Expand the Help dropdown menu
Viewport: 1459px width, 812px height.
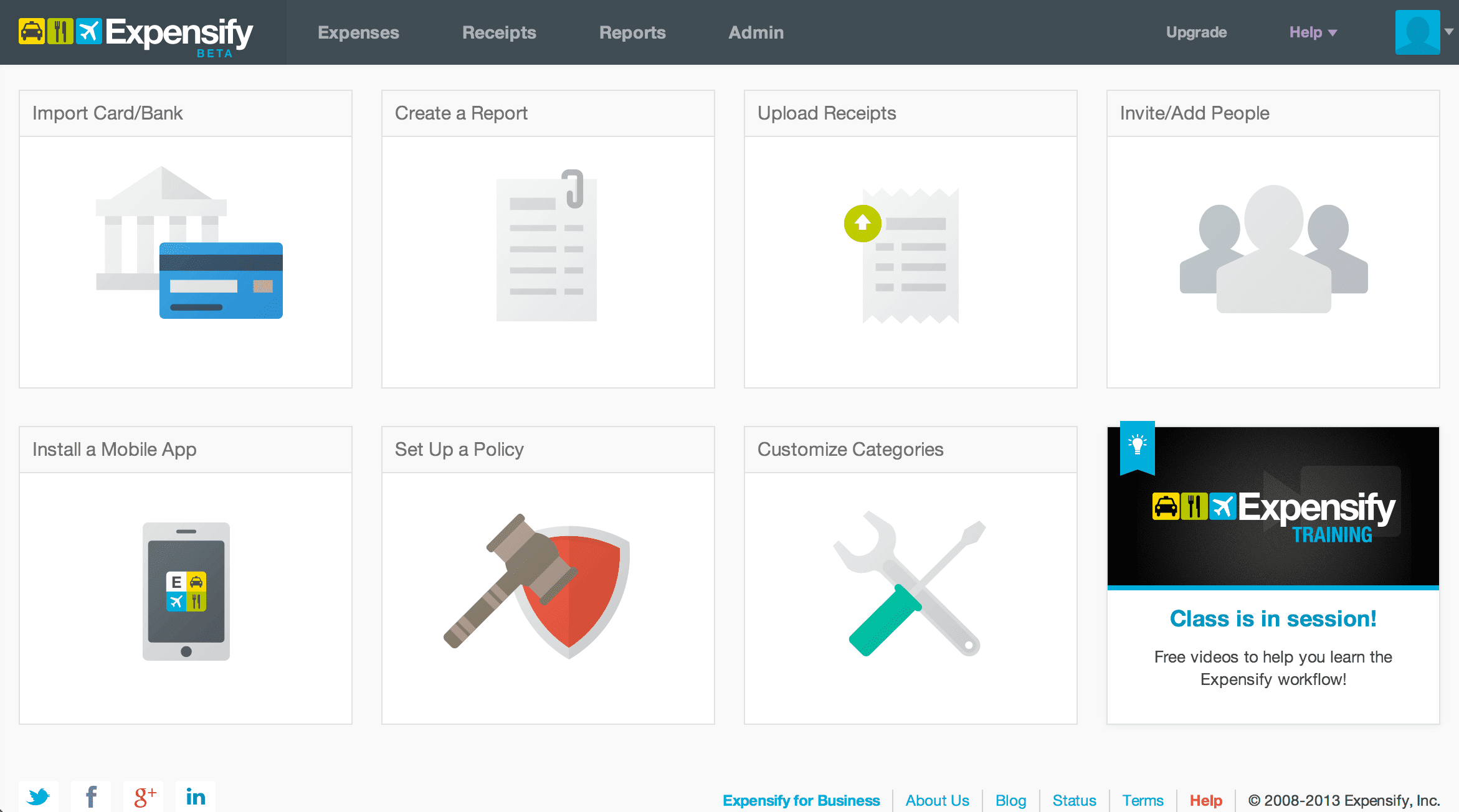coord(1313,32)
